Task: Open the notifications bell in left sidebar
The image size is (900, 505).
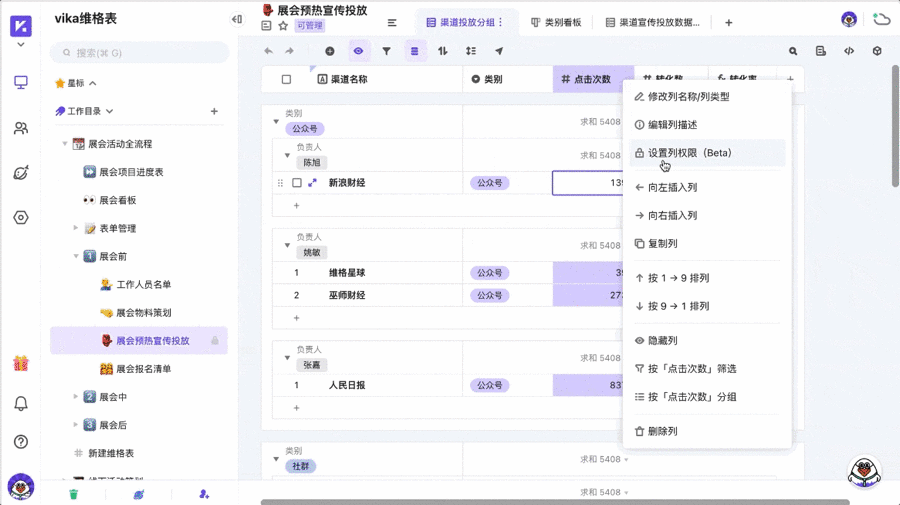Action: (20, 403)
